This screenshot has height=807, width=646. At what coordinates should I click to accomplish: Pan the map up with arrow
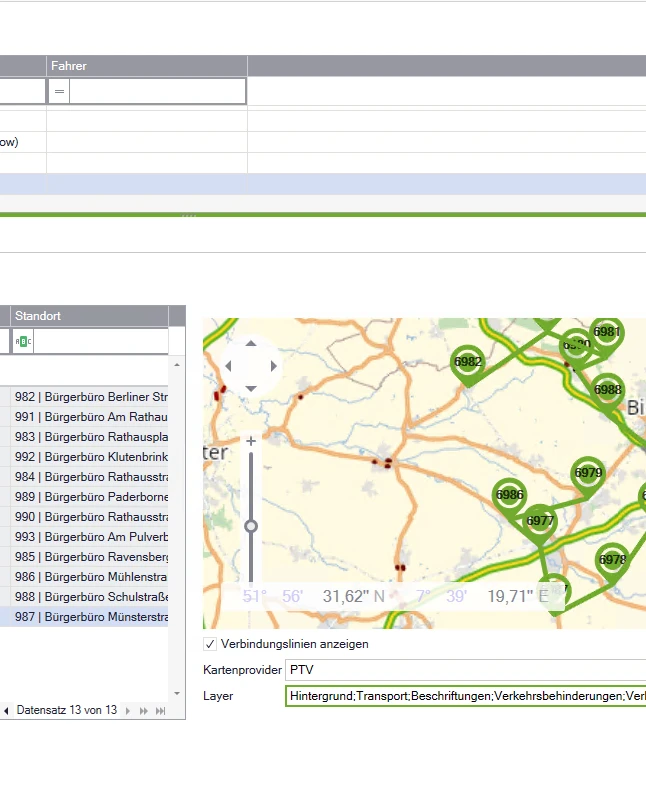point(251,344)
